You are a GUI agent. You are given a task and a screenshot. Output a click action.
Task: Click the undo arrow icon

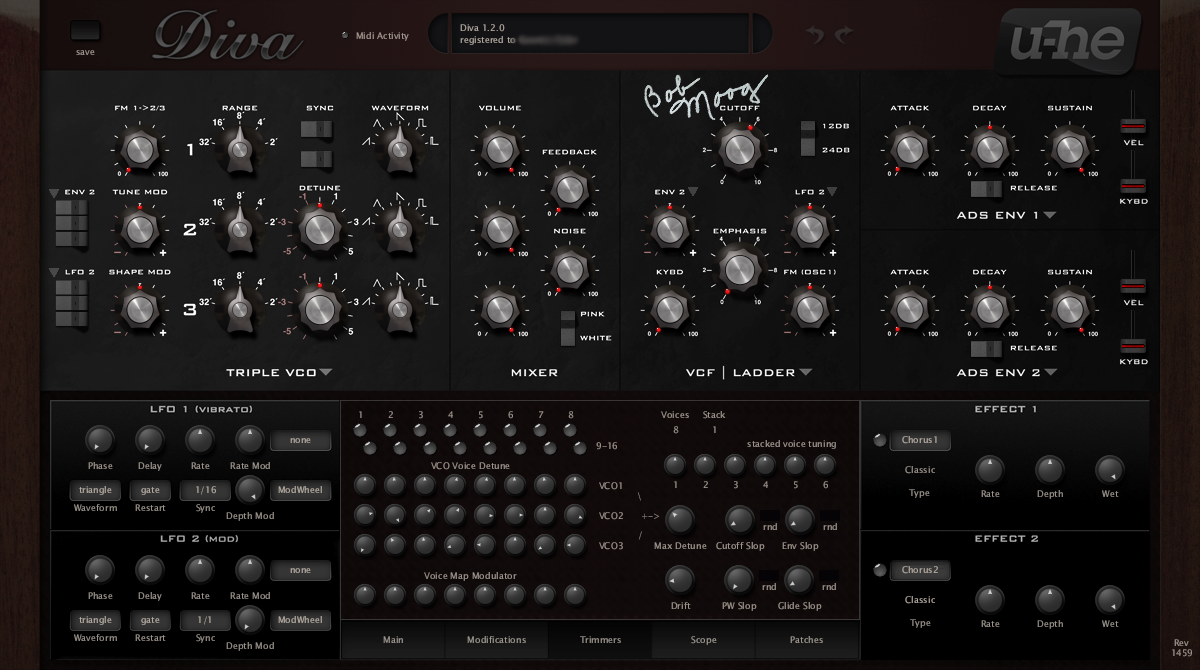coord(815,35)
